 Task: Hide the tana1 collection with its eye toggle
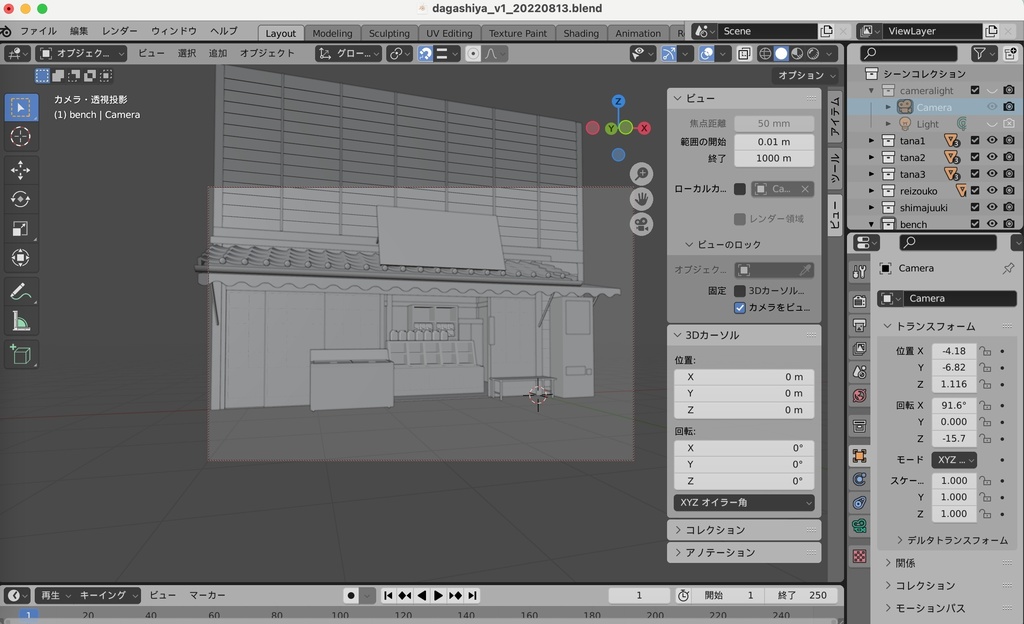coord(993,141)
